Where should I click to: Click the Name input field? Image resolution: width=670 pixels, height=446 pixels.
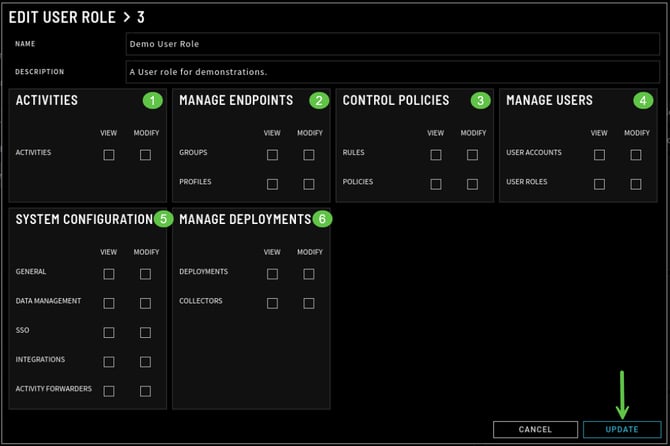click(x=393, y=44)
